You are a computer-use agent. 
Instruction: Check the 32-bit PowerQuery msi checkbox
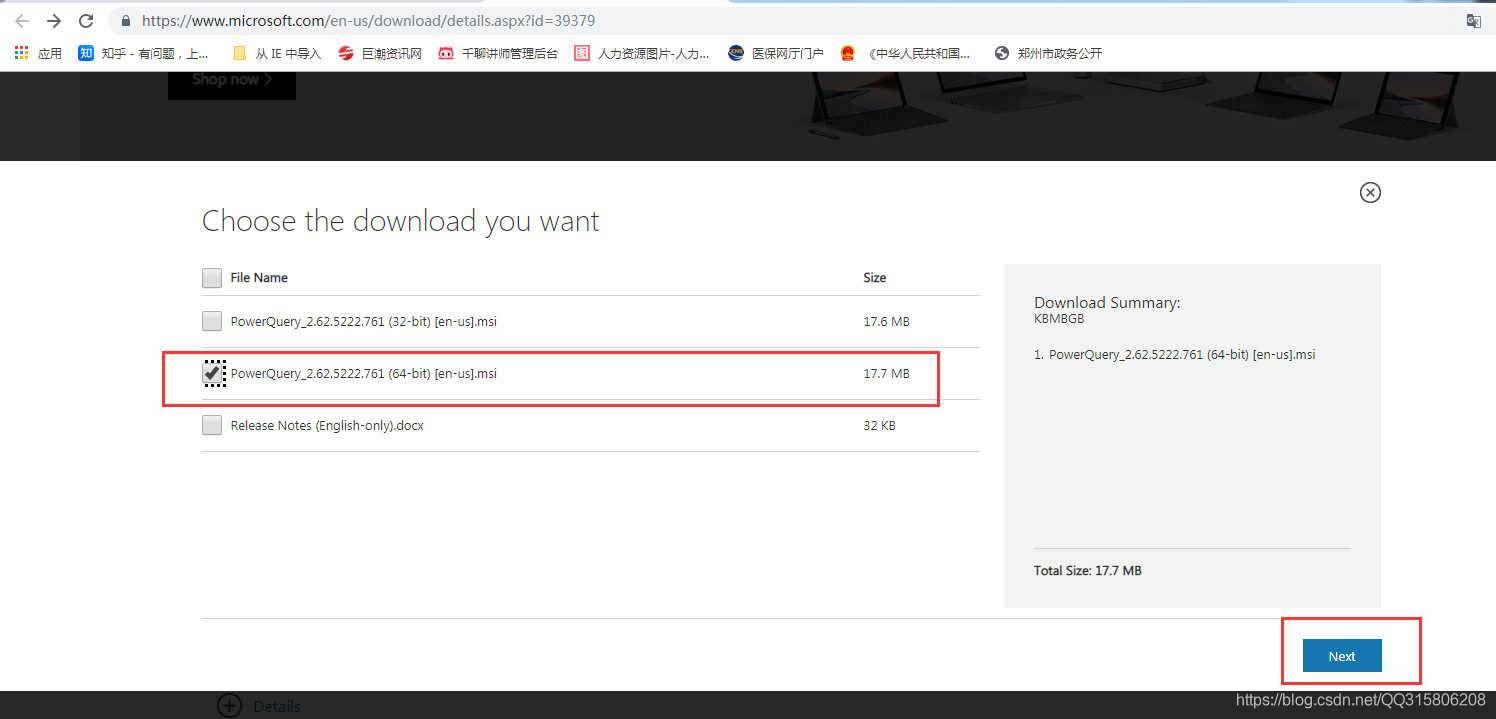tap(212, 321)
